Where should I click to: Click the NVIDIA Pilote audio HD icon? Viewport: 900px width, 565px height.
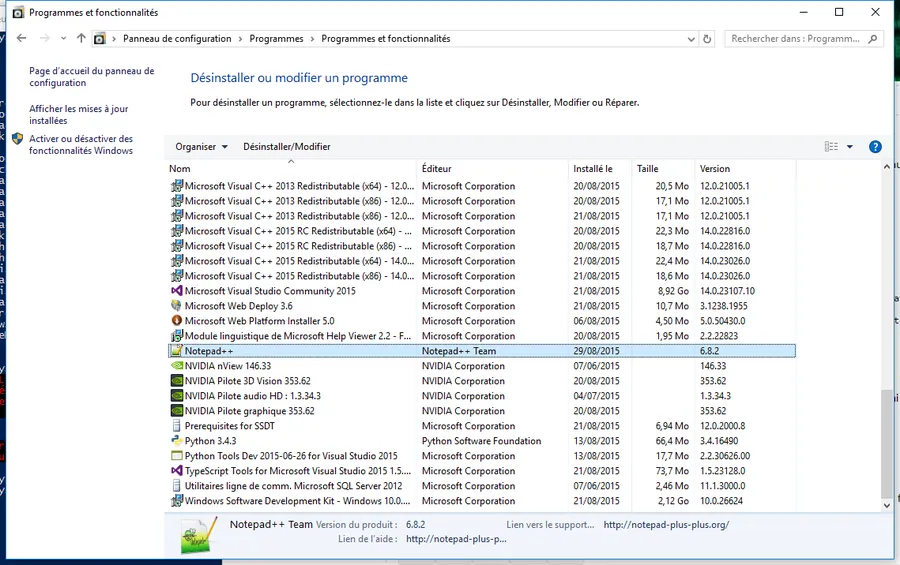tap(177, 396)
